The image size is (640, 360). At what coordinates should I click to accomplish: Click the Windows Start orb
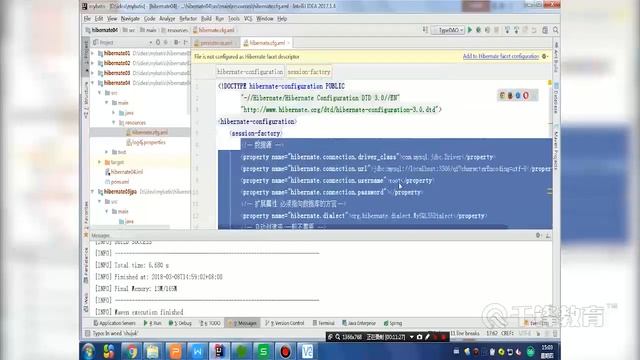[89, 351]
